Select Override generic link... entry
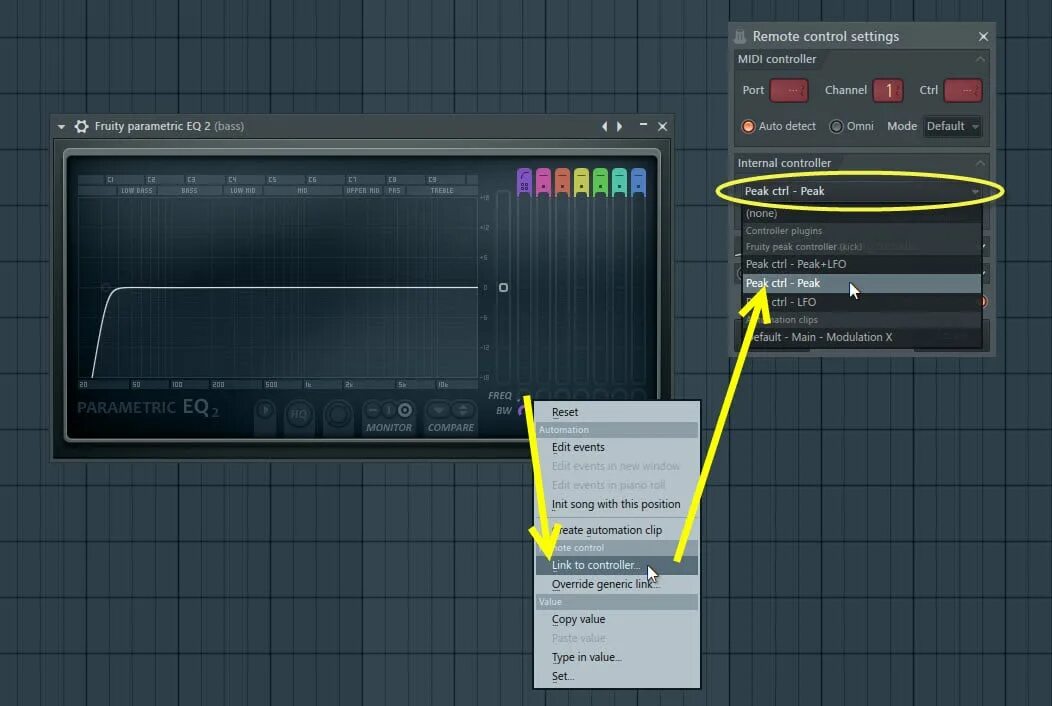The image size is (1052, 706). (617, 584)
